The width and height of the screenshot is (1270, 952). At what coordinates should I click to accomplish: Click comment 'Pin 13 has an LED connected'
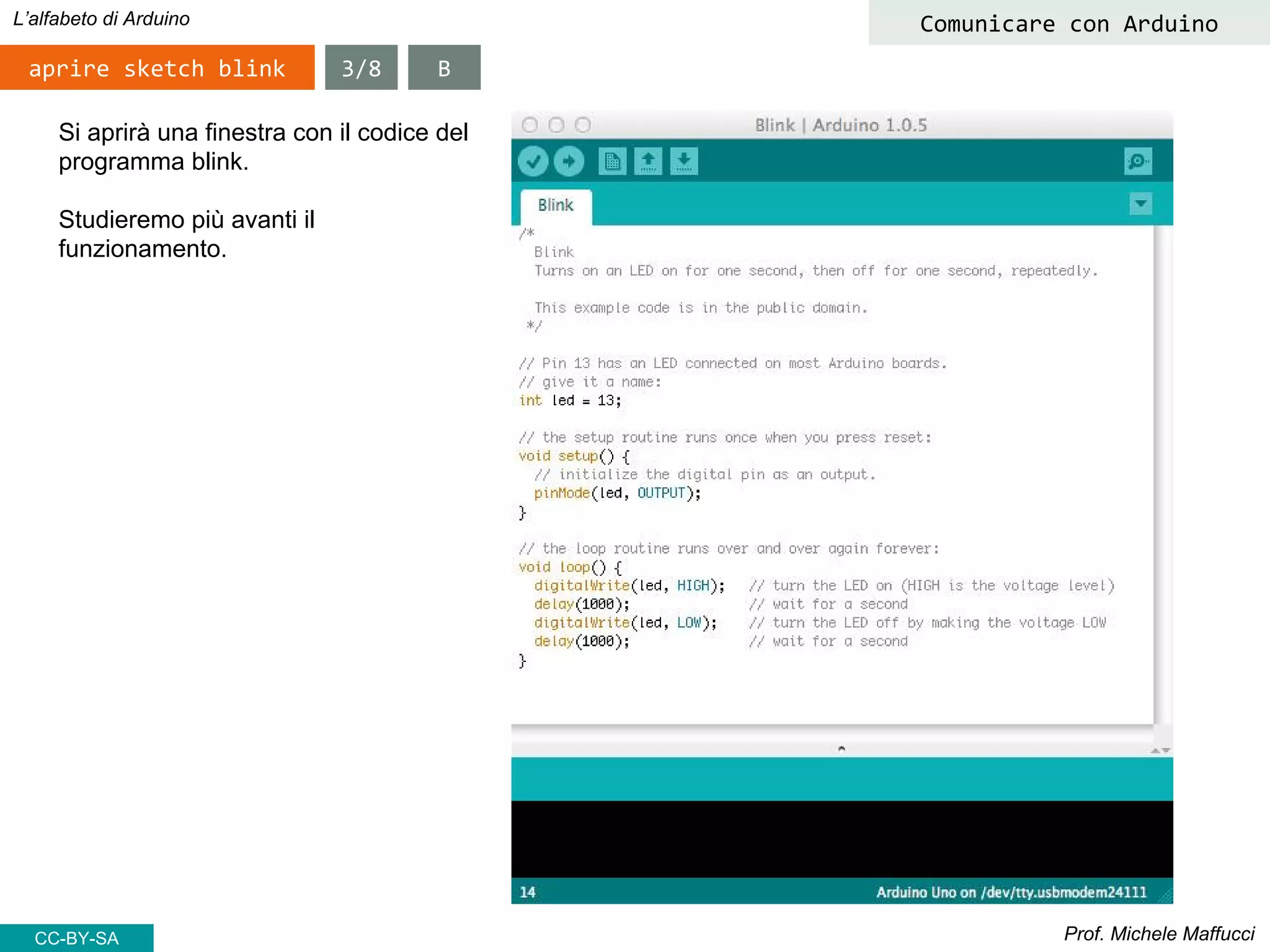coord(649,363)
